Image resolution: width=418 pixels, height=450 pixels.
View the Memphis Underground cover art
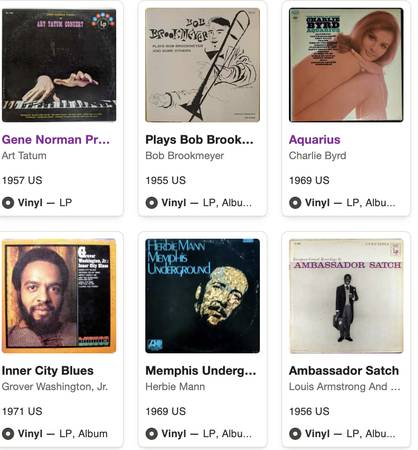[x=202, y=296]
